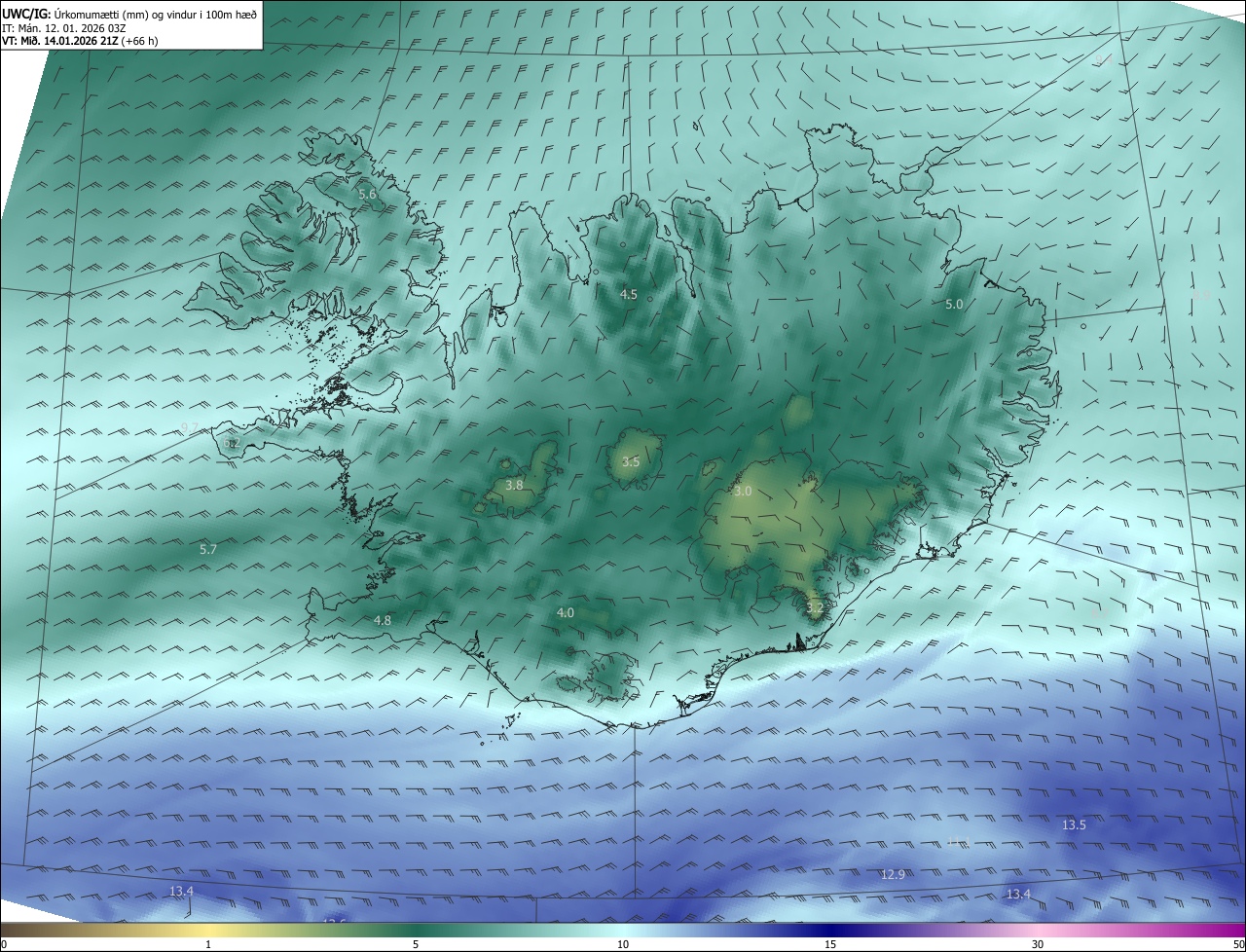The height and width of the screenshot is (952, 1246).
Task: Click the color scale tick labeled 10
Action: click(x=623, y=944)
